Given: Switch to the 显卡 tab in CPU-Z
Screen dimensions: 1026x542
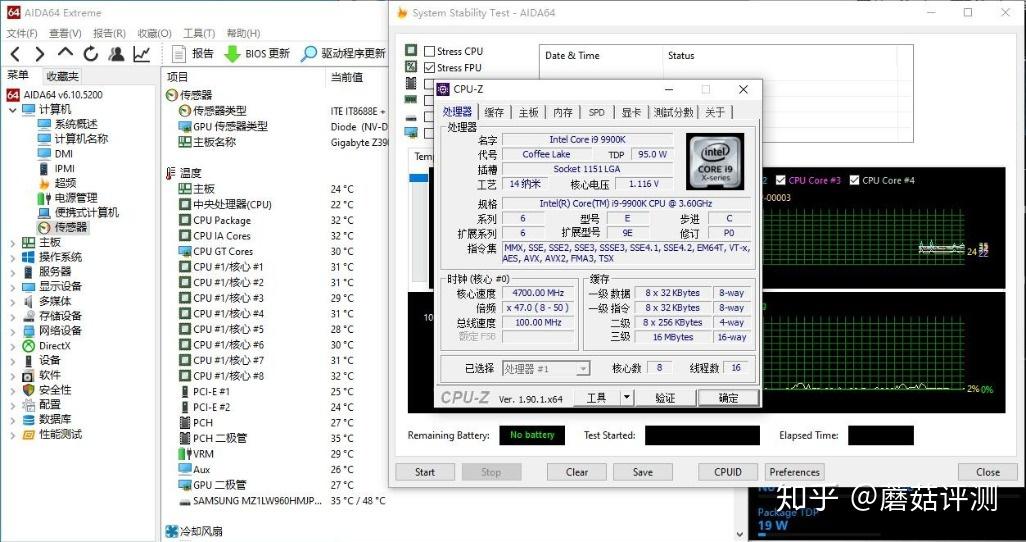Looking at the screenshot, I should pos(631,112).
